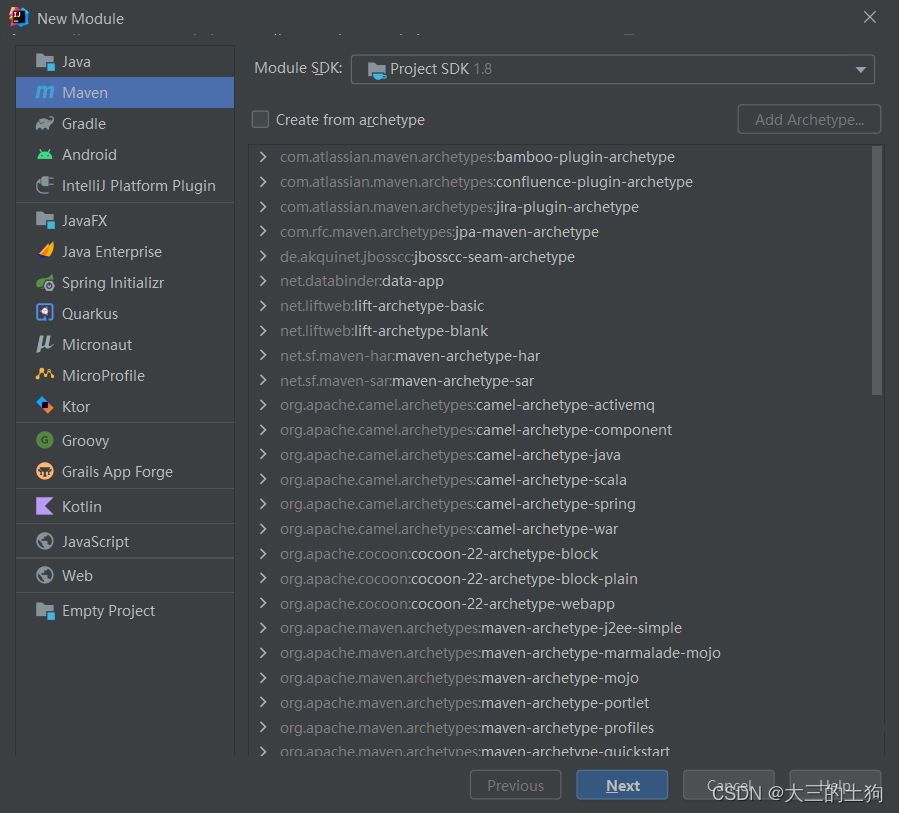The height and width of the screenshot is (813, 899).
Task: Expand camel-archetype-activemq entry
Action: (263, 405)
